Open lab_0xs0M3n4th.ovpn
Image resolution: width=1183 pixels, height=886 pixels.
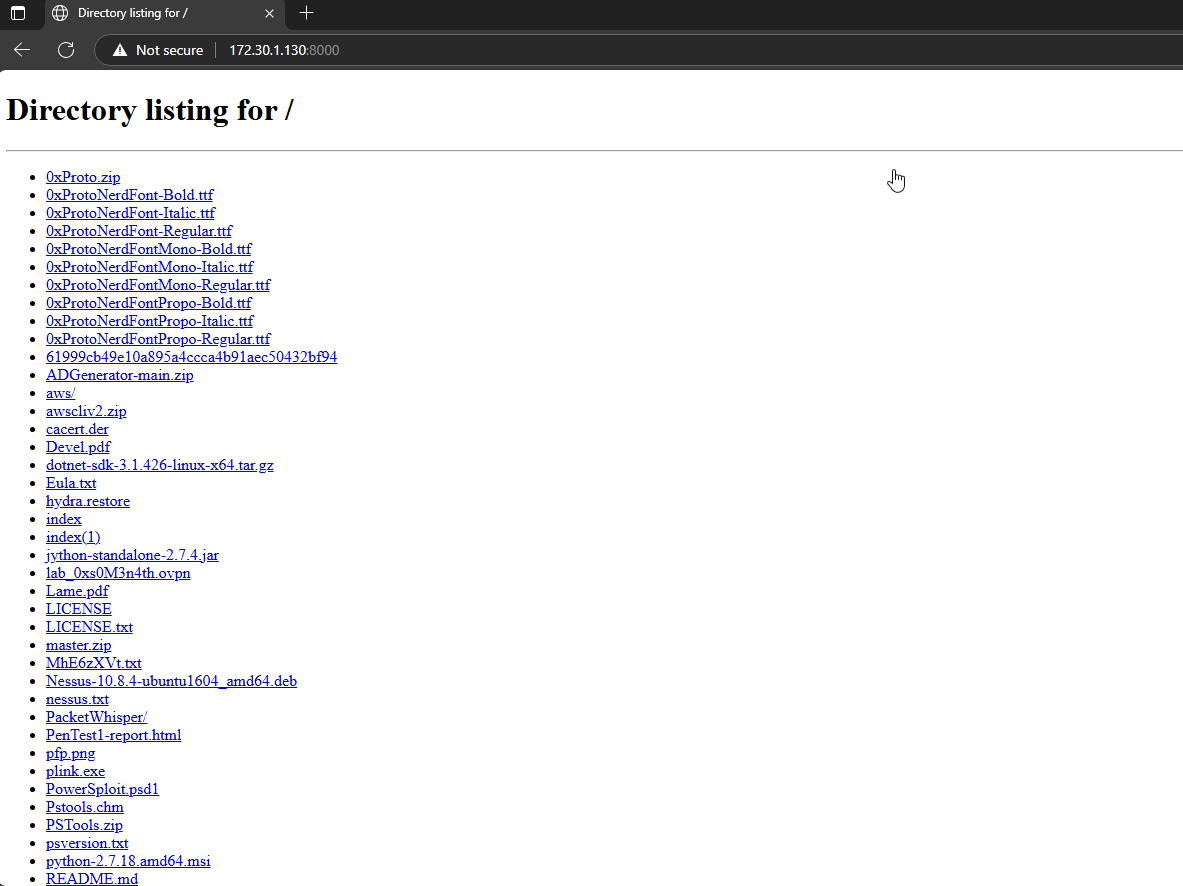click(x=118, y=574)
